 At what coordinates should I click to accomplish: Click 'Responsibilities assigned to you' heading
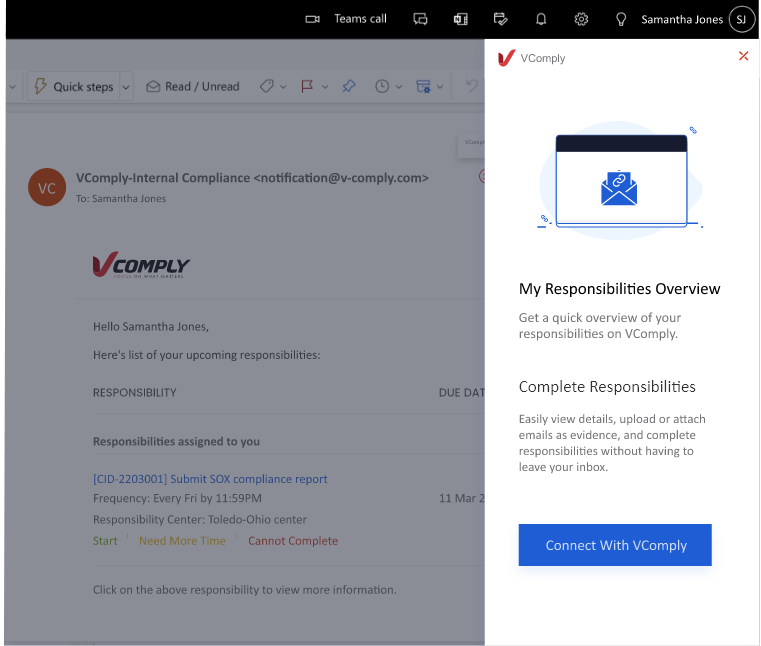176,442
